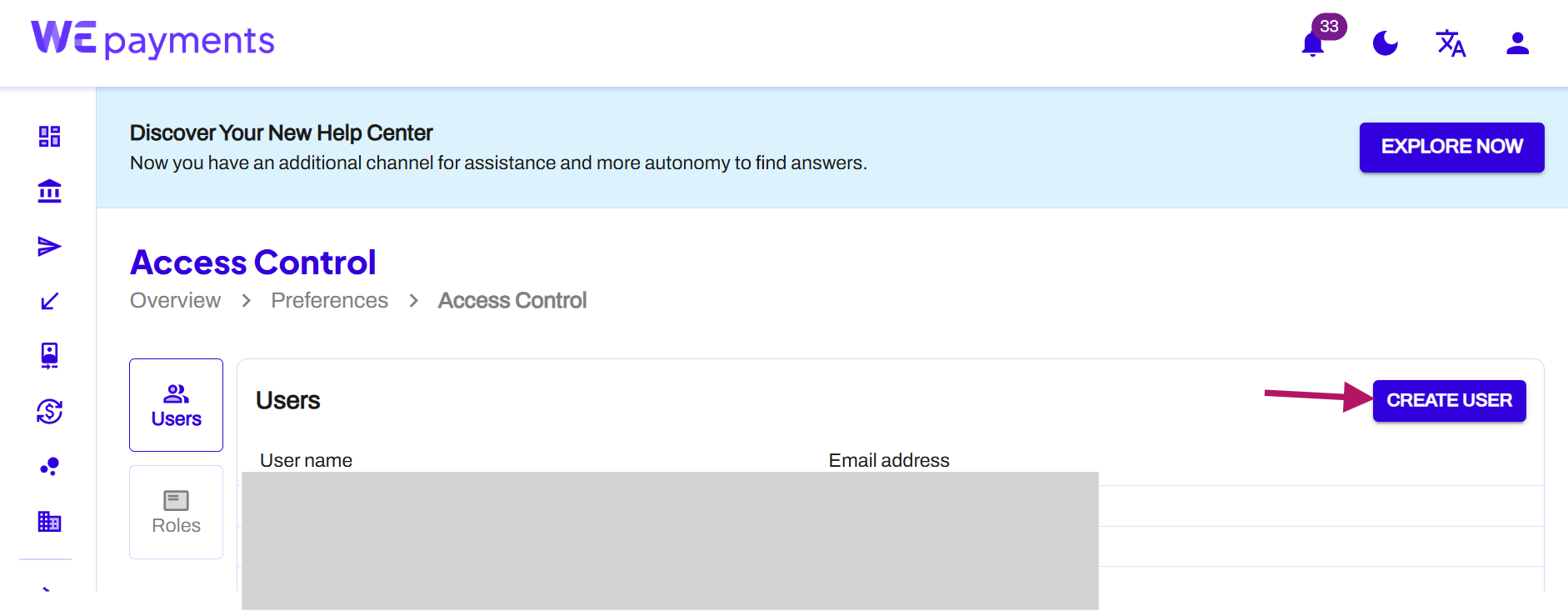The height and width of the screenshot is (611, 1568).
Task: Select the kiosk terminal icon in sidebar
Action: (49, 356)
